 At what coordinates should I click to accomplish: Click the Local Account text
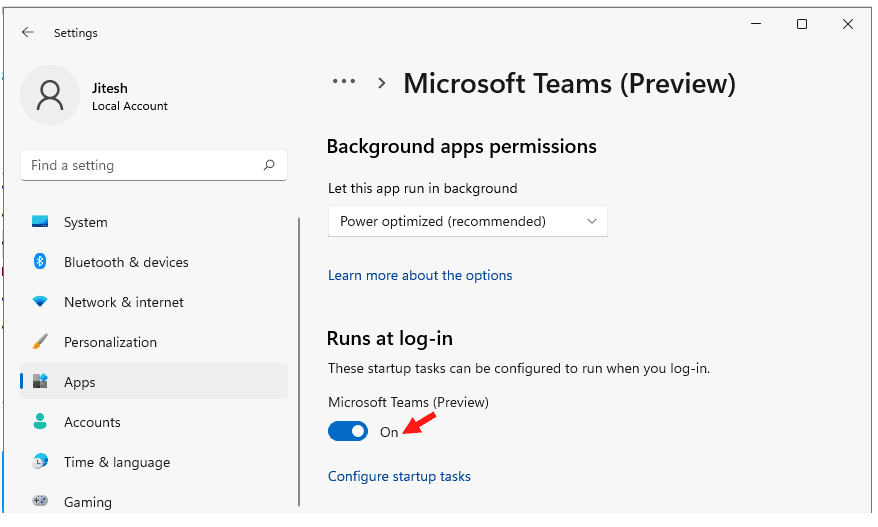130,106
